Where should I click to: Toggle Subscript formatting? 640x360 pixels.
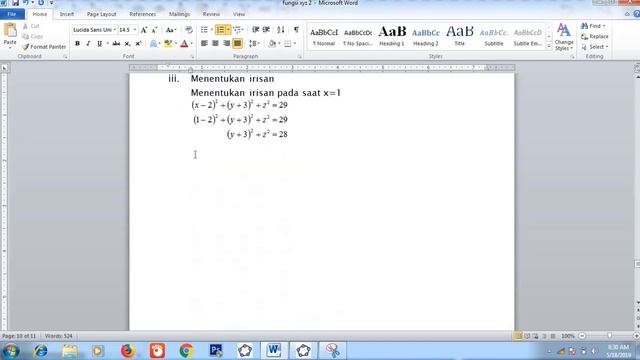127,43
